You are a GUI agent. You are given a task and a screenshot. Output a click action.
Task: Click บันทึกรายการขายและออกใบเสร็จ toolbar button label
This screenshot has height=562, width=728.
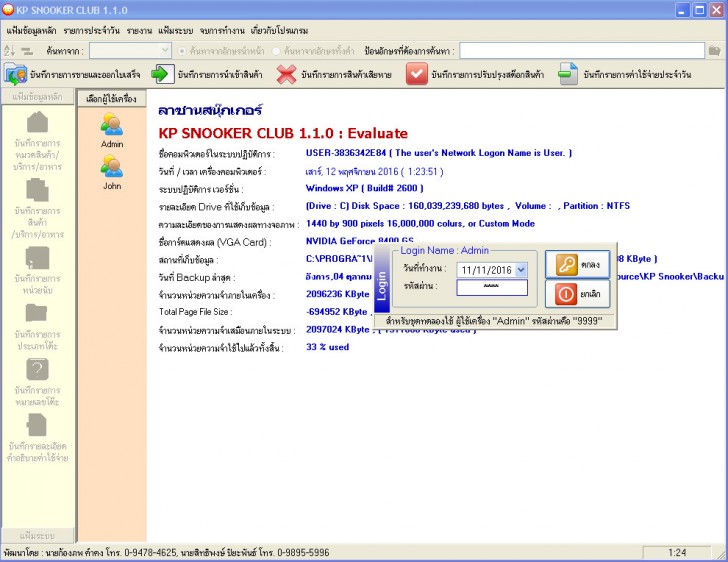(85, 74)
